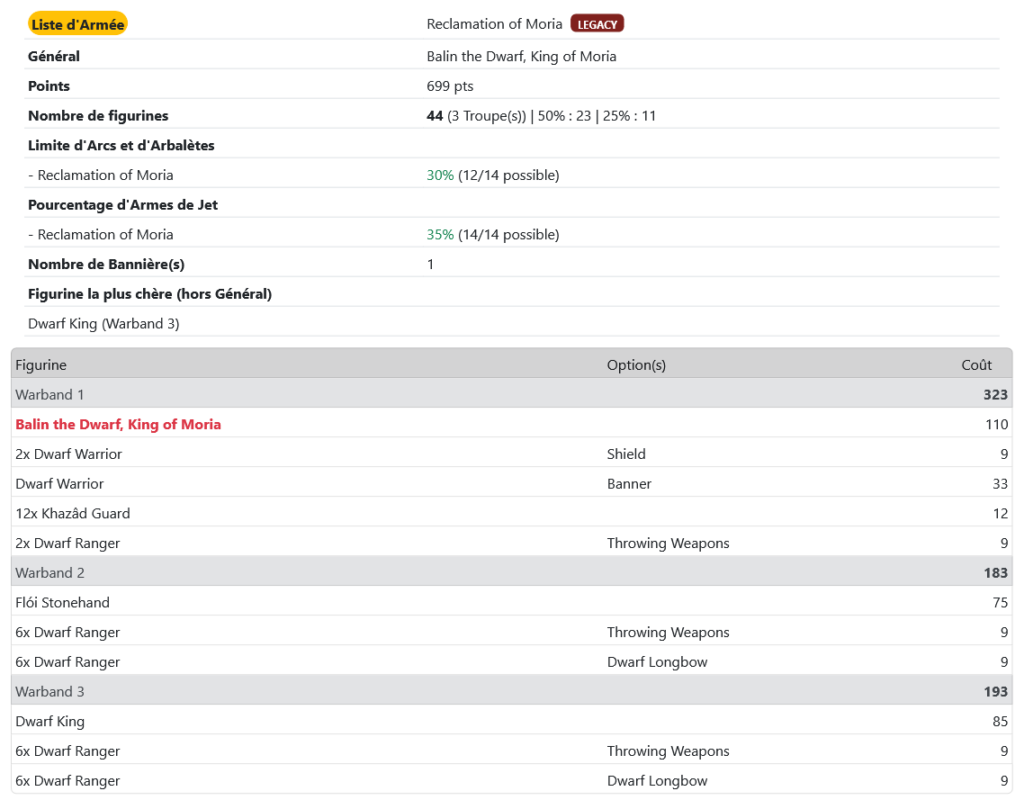Viewport: 1024px width, 809px height.
Task: Select the 2x Dwarf Warrior row
Action: pos(511,454)
